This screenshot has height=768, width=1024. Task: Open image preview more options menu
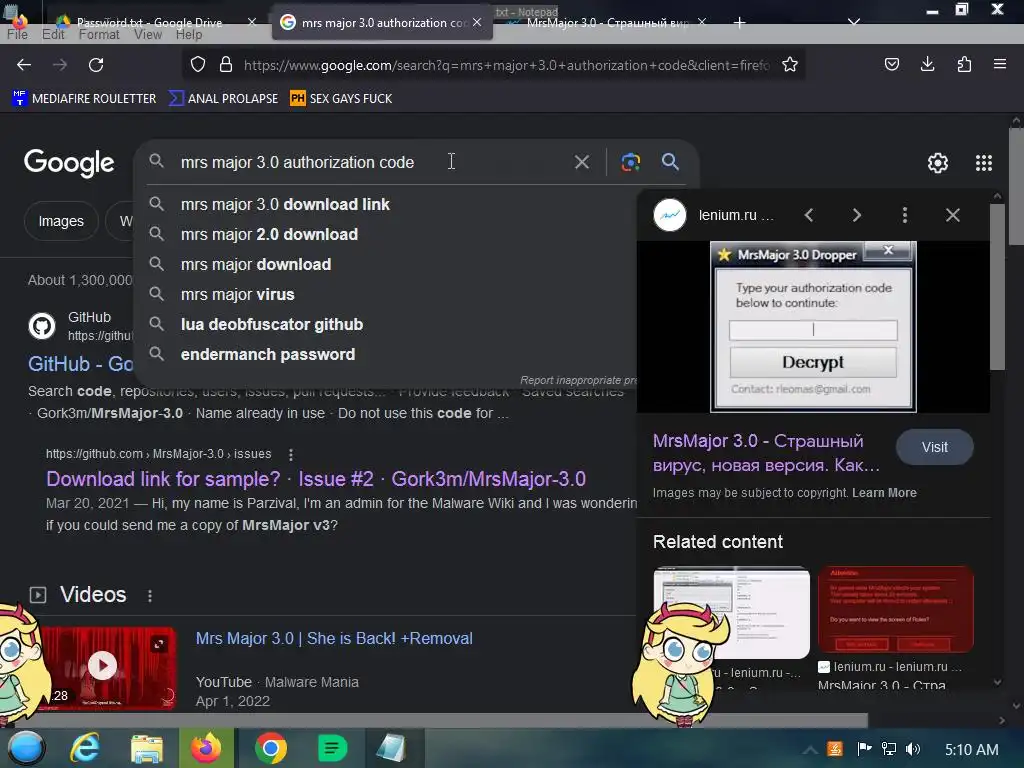(904, 215)
